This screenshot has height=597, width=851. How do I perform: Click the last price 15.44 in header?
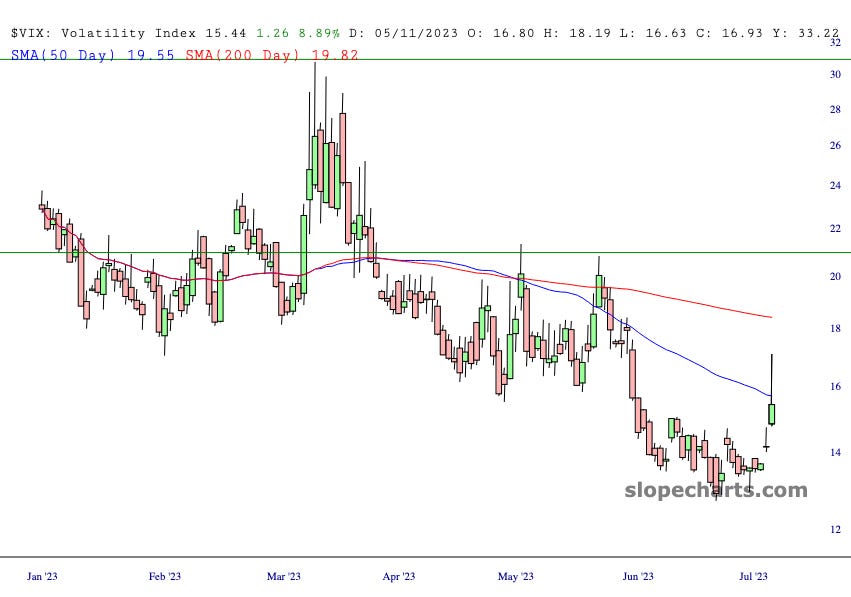click(x=226, y=33)
